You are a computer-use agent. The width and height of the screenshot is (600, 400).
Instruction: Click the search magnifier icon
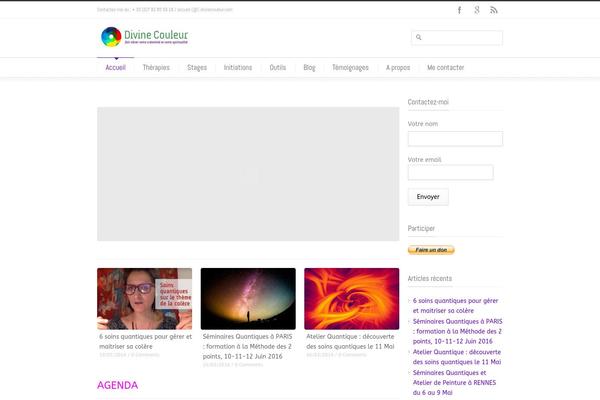click(419, 38)
